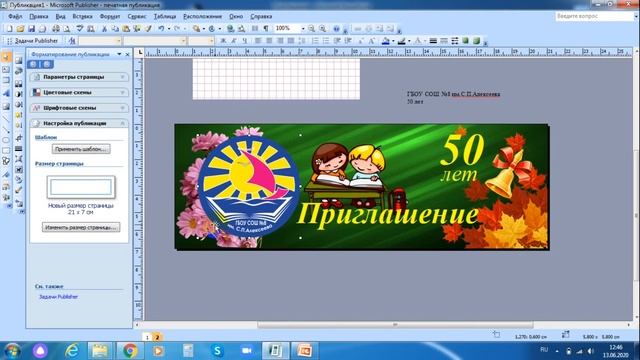Open the Формат menu
This screenshot has width=640, height=360.
pyautogui.click(x=110, y=16)
